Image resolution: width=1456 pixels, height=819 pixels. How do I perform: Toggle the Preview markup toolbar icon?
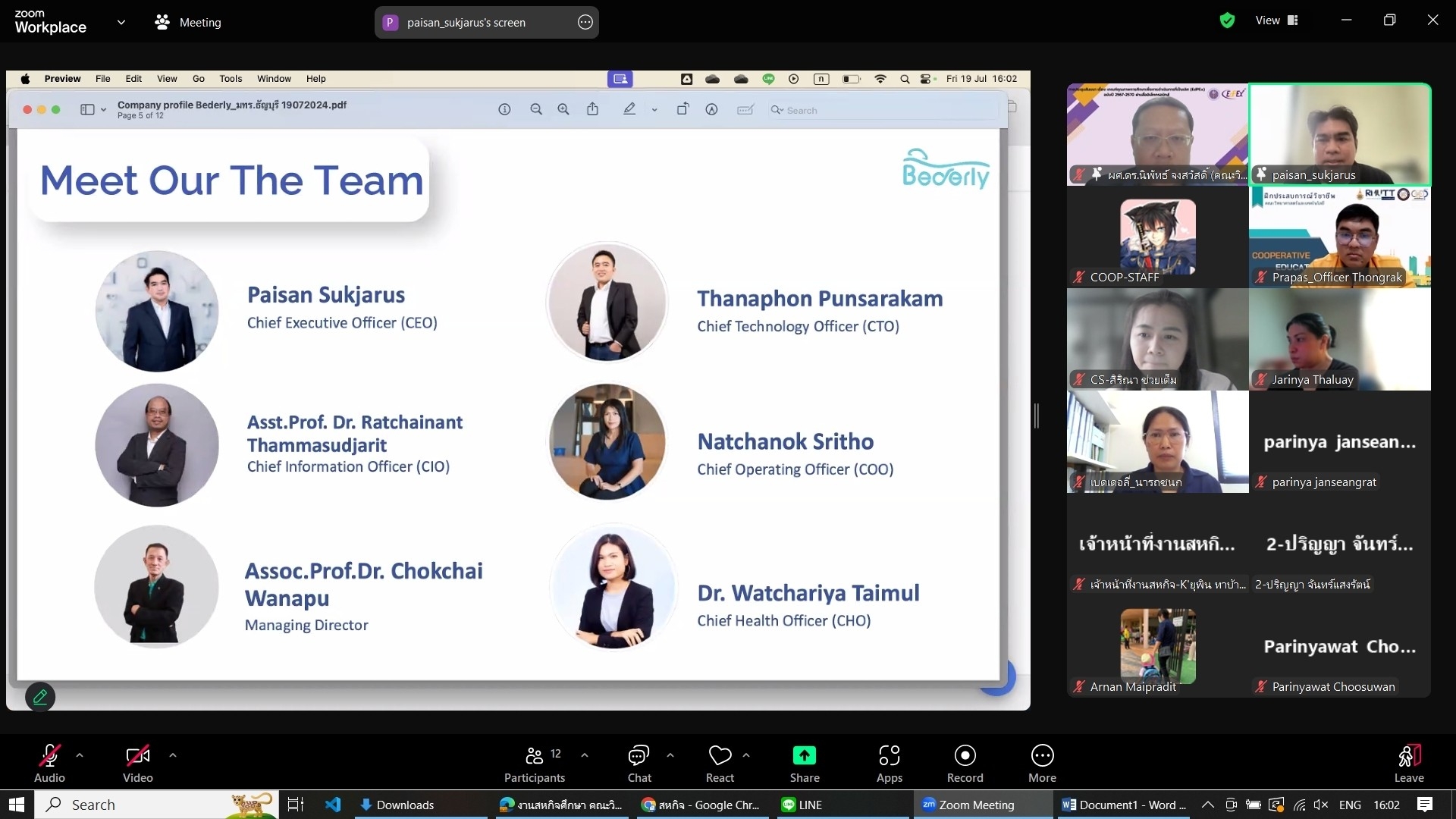[711, 110]
